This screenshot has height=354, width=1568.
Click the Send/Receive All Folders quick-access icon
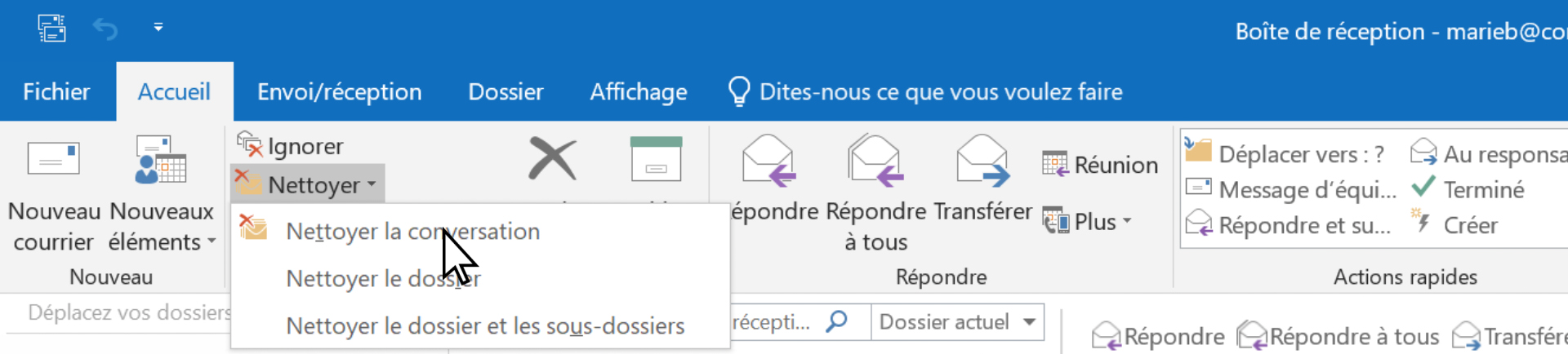point(51,29)
